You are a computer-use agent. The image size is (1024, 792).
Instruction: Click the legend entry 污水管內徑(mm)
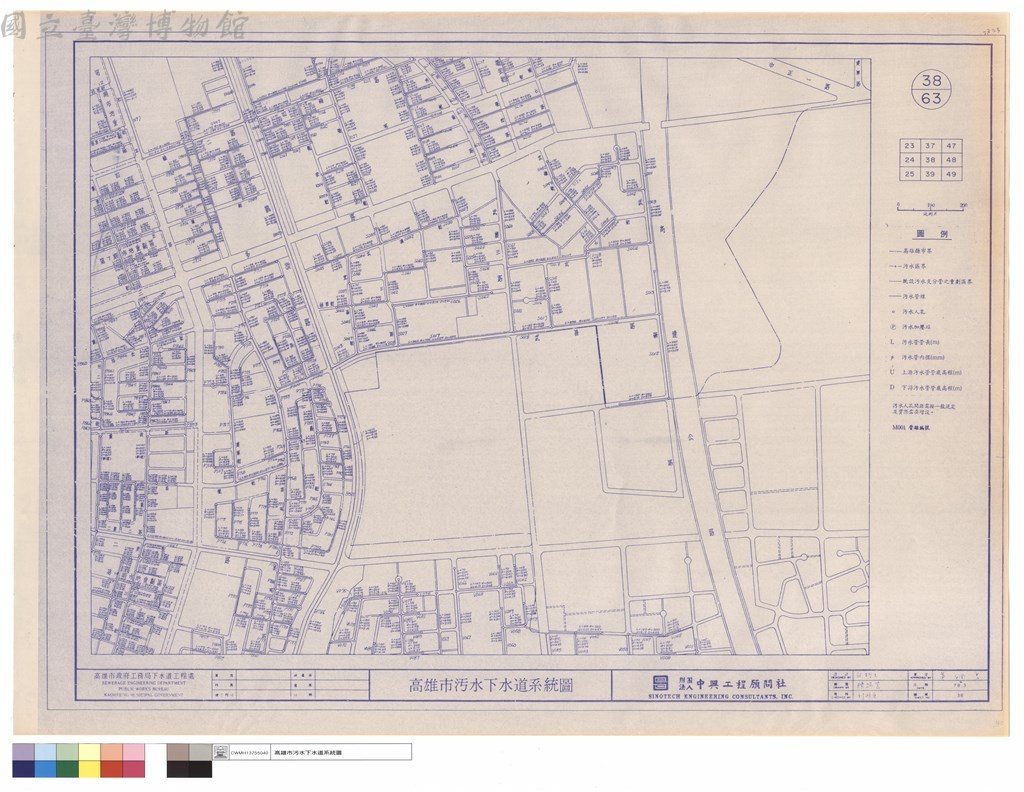click(x=923, y=358)
